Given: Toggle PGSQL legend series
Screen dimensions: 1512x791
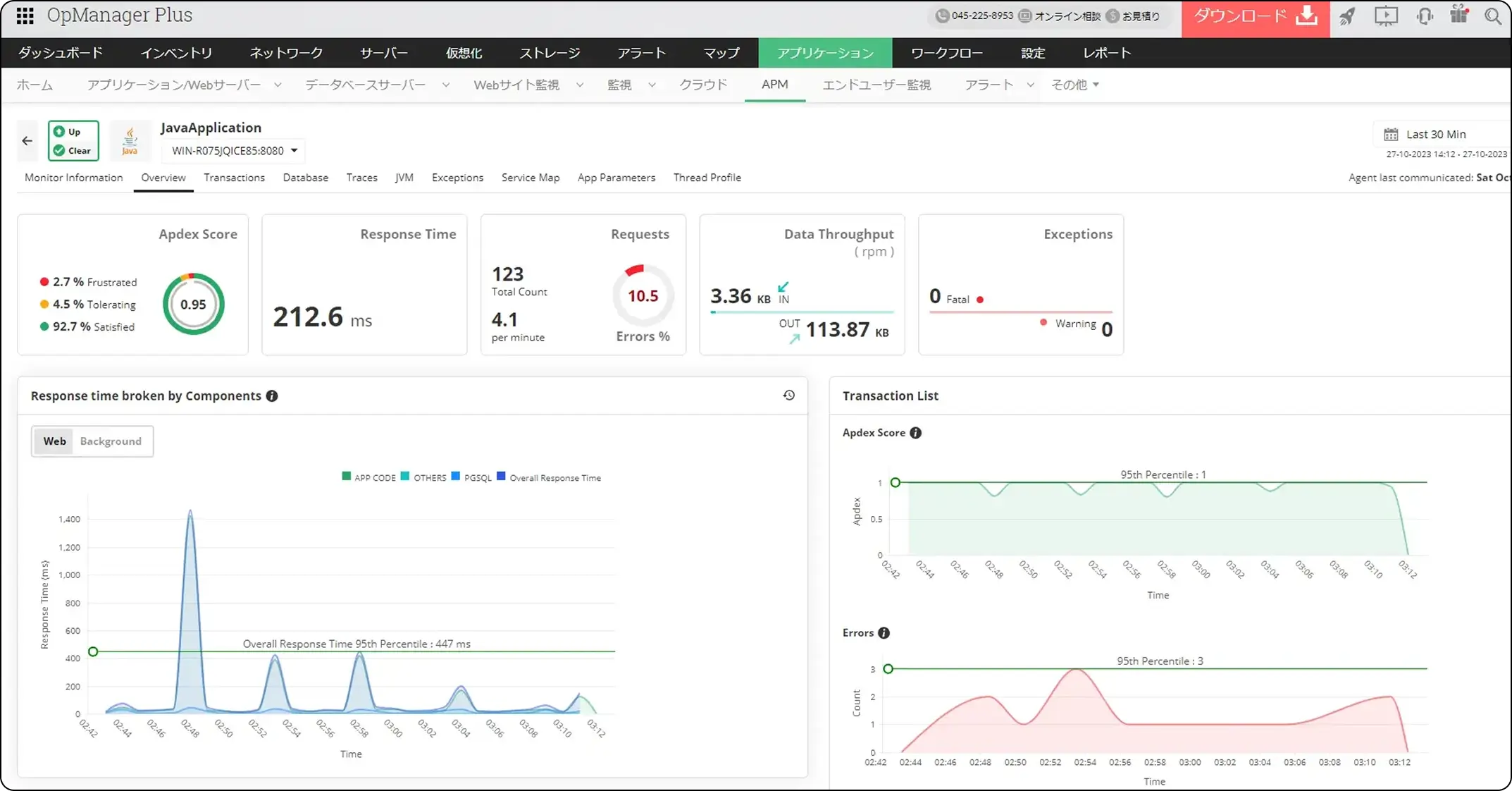Looking at the screenshot, I should pyautogui.click(x=471, y=477).
